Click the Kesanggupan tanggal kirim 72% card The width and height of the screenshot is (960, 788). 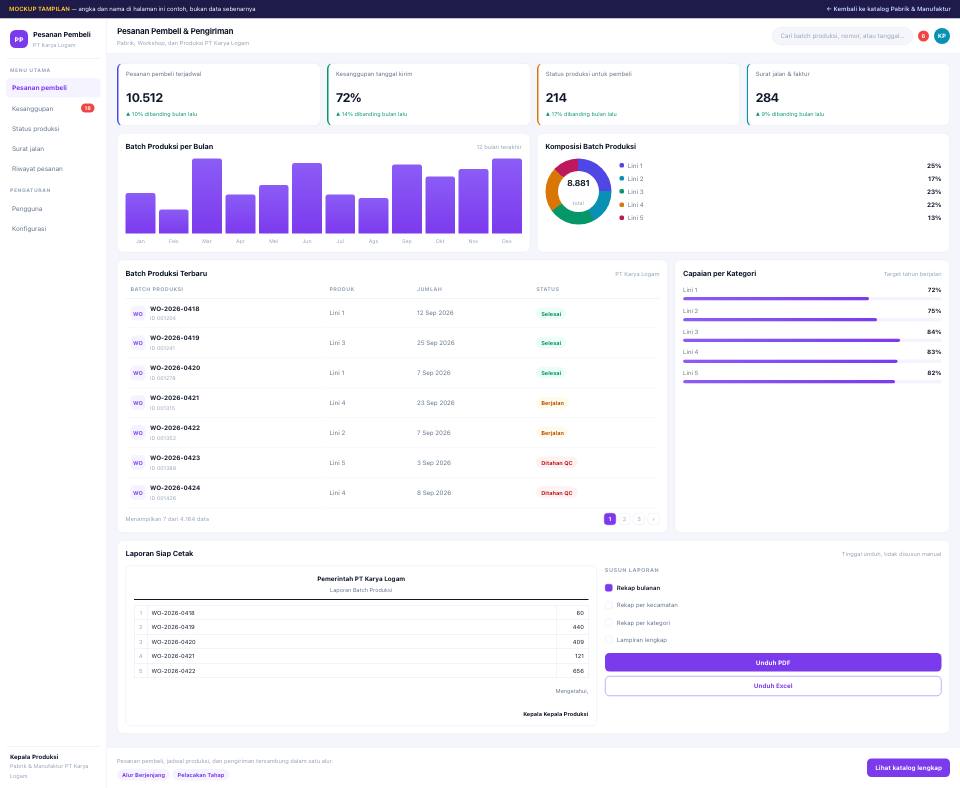(x=429, y=94)
